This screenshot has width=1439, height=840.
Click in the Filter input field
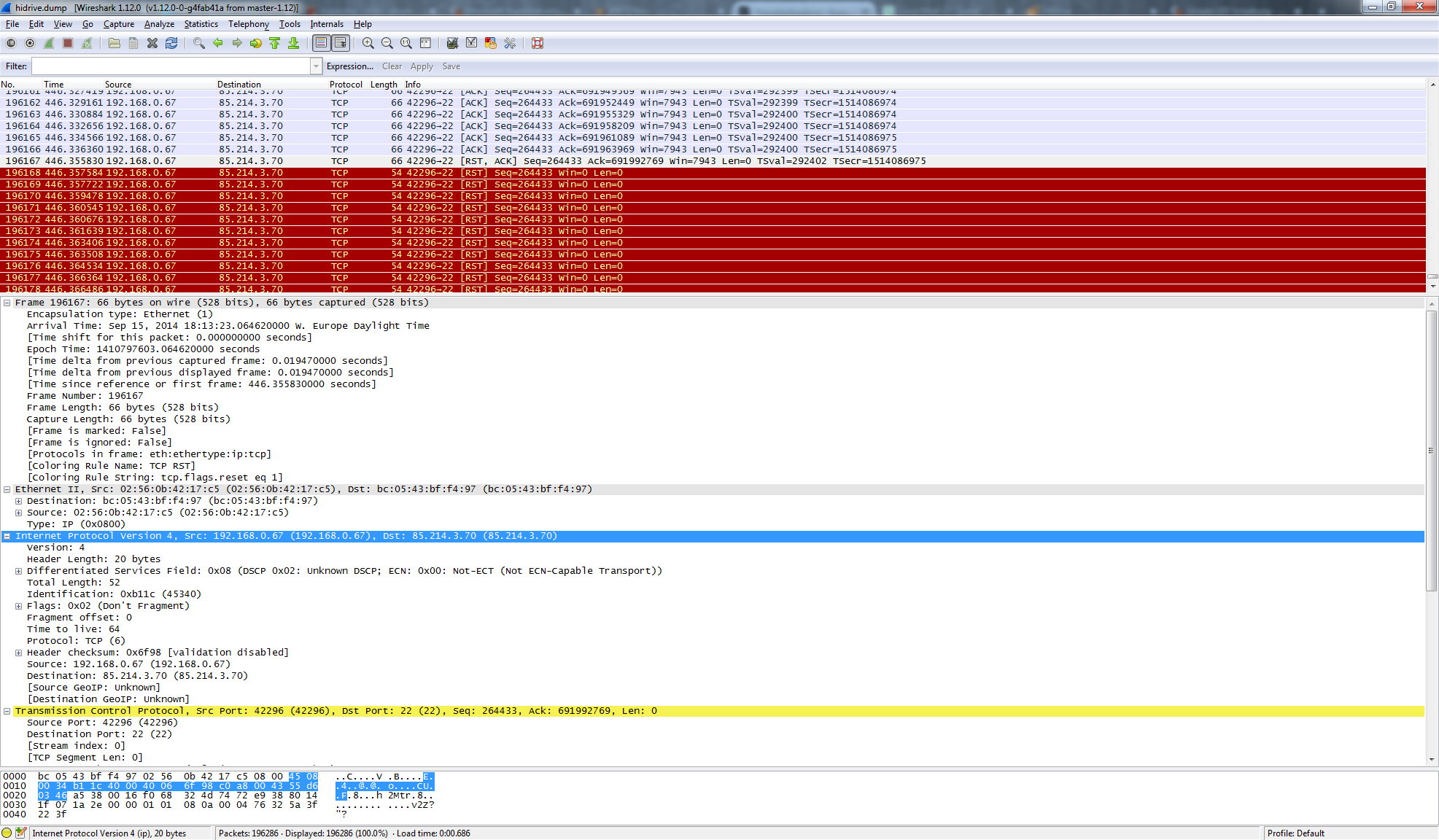click(171, 66)
